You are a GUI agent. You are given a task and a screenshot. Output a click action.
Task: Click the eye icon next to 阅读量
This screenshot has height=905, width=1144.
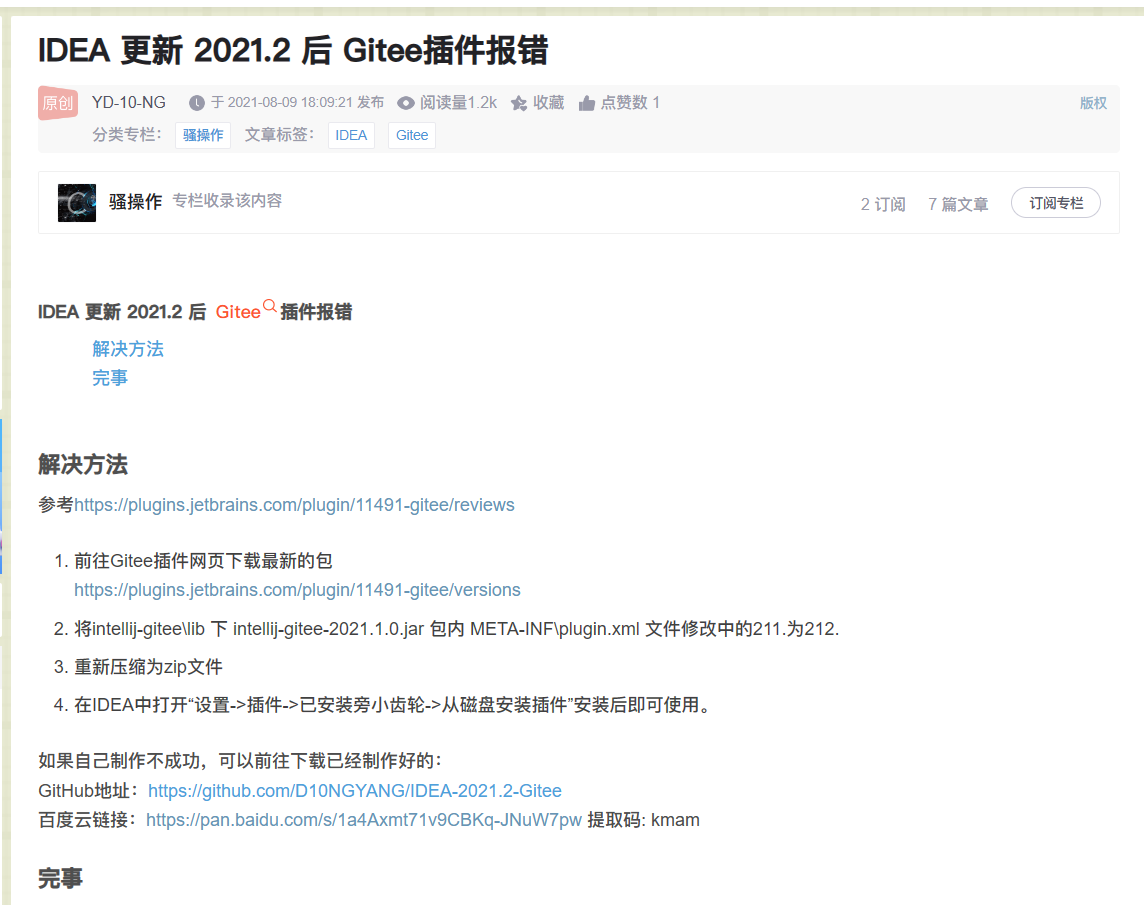406,103
